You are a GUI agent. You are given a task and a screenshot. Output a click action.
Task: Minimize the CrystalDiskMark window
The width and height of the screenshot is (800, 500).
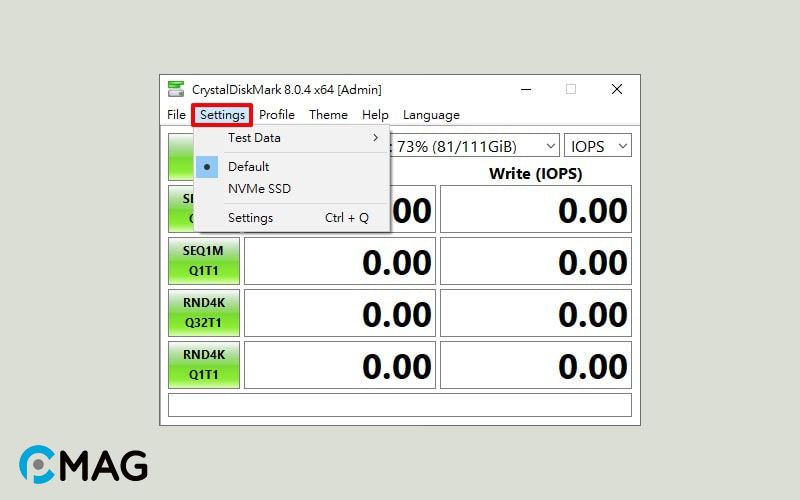pos(525,90)
